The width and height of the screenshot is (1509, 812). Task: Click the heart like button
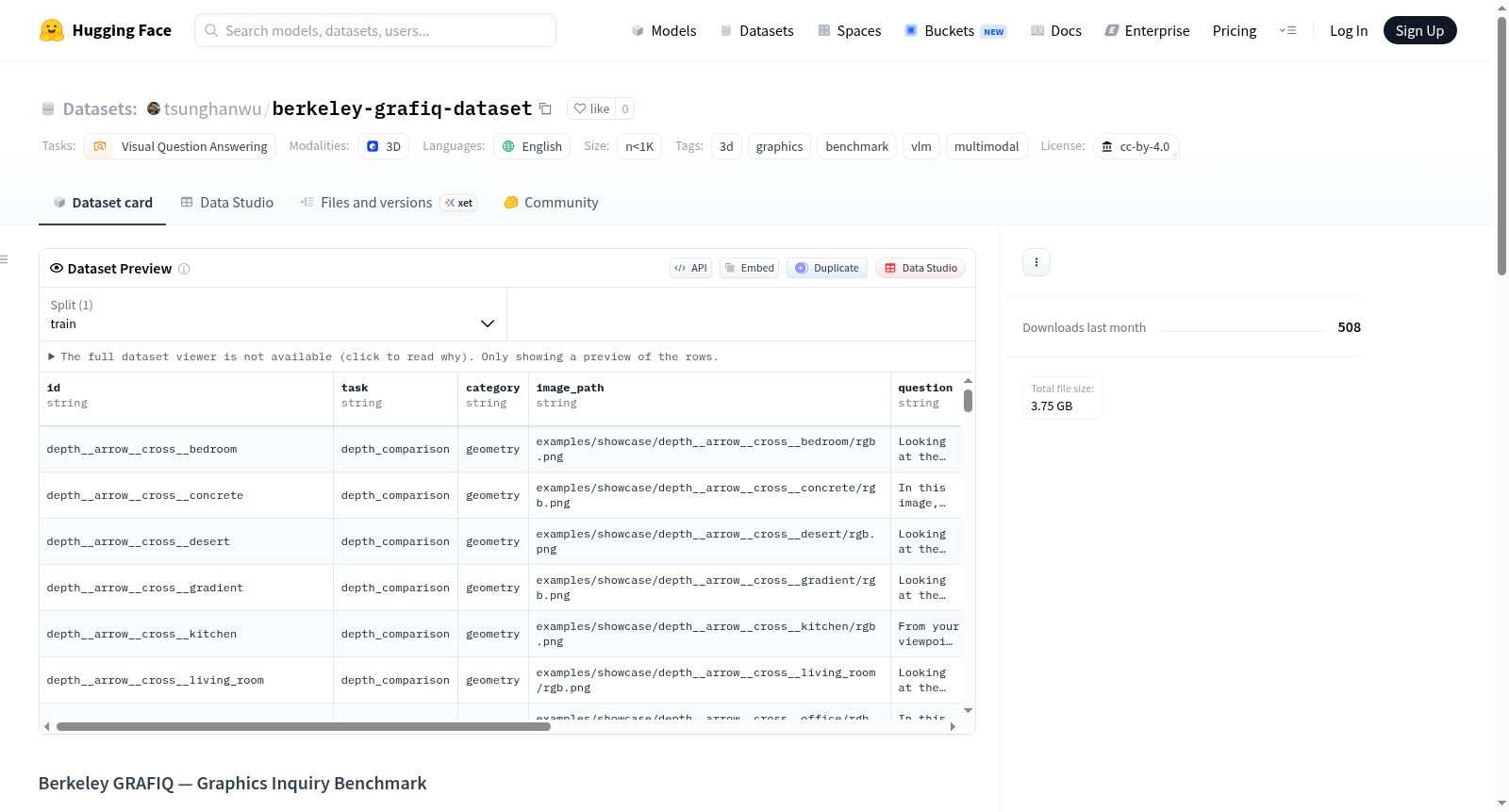click(591, 108)
